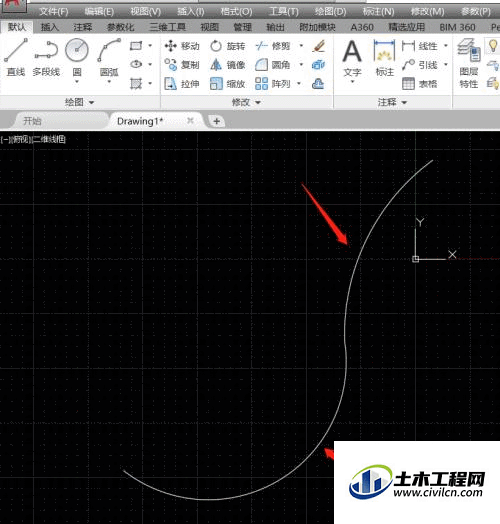This screenshot has height=524, width=500.
Task: Open the Format (格式) menu
Action: [x=236, y=12]
